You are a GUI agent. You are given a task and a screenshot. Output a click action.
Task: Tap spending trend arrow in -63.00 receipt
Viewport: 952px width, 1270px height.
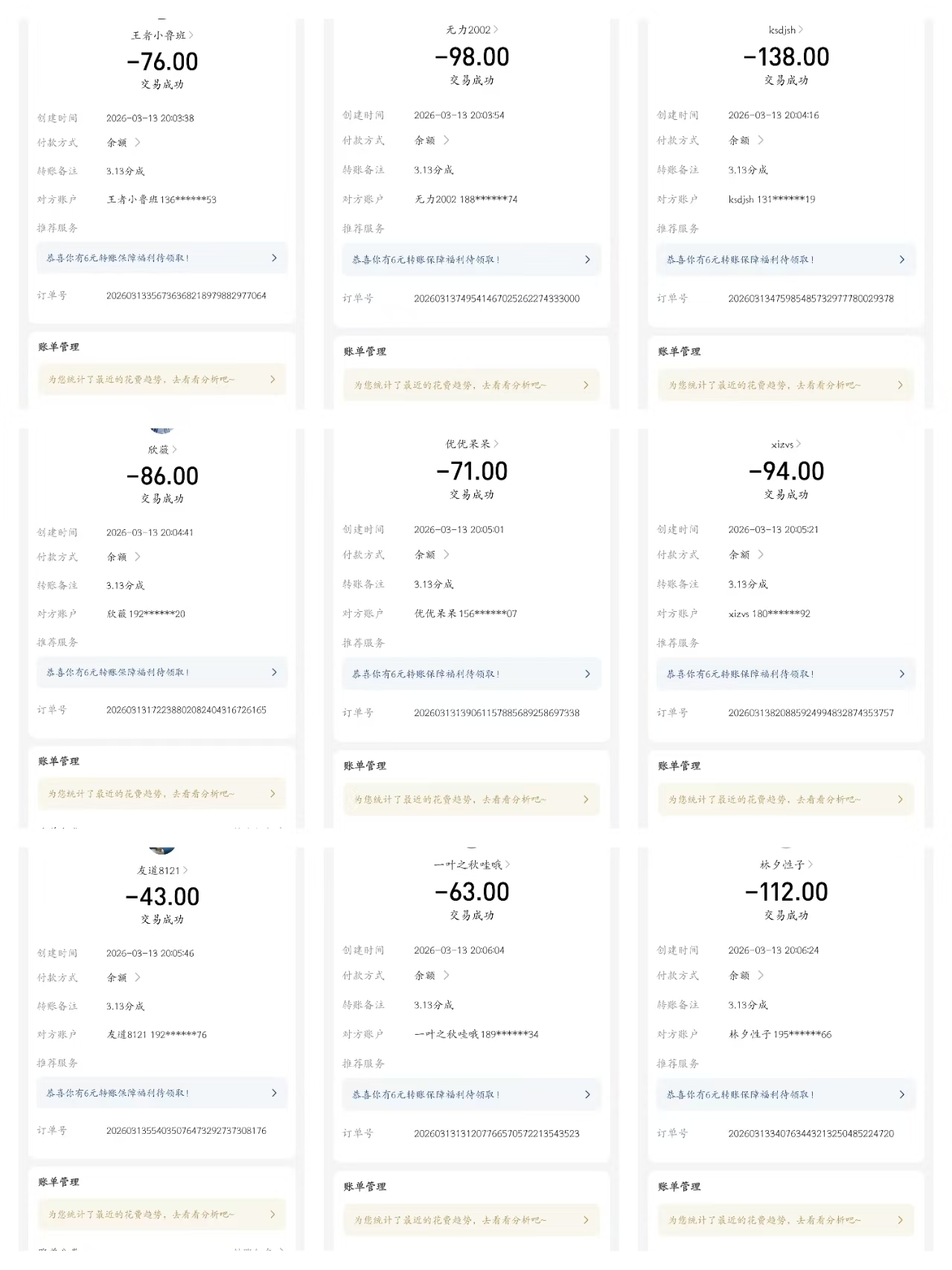[586, 1220]
